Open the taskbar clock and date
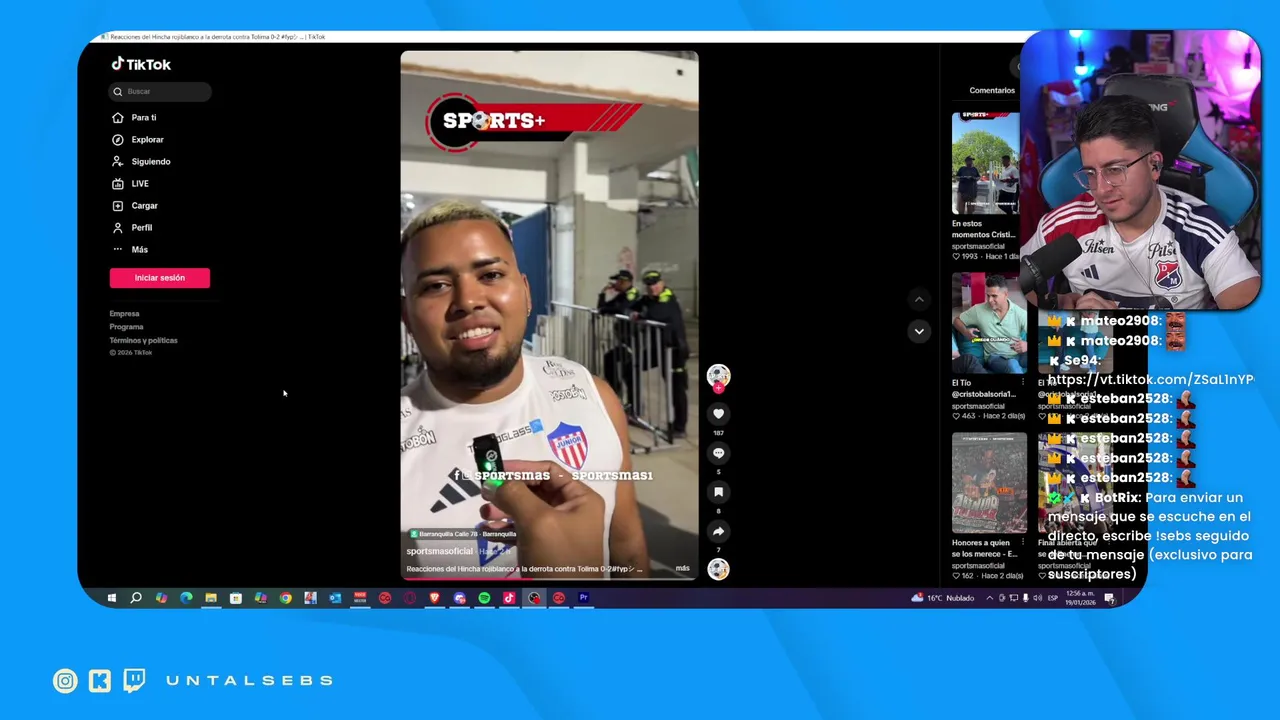The width and height of the screenshot is (1280, 720). click(x=1080, y=598)
